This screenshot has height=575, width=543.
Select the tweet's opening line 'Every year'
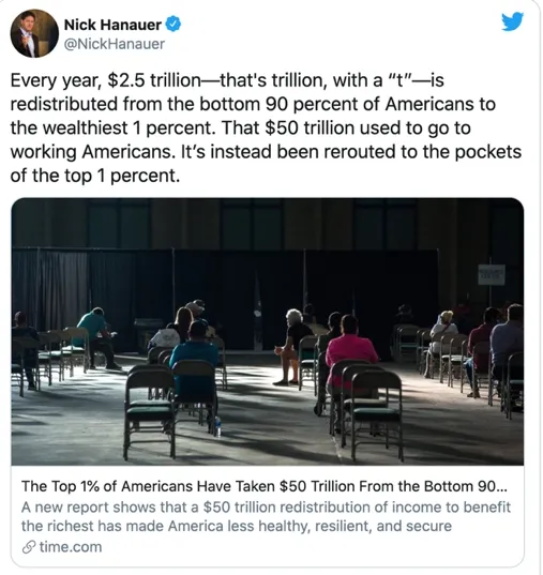[x=55, y=81]
